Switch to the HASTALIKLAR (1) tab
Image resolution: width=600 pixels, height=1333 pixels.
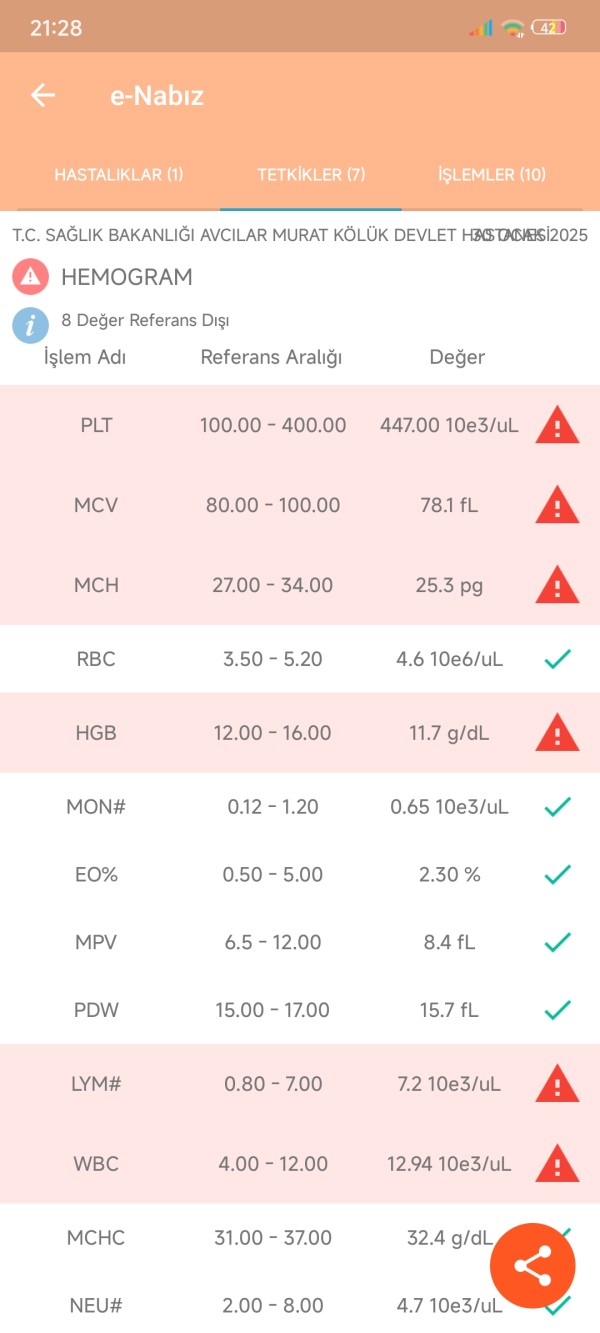pos(119,175)
